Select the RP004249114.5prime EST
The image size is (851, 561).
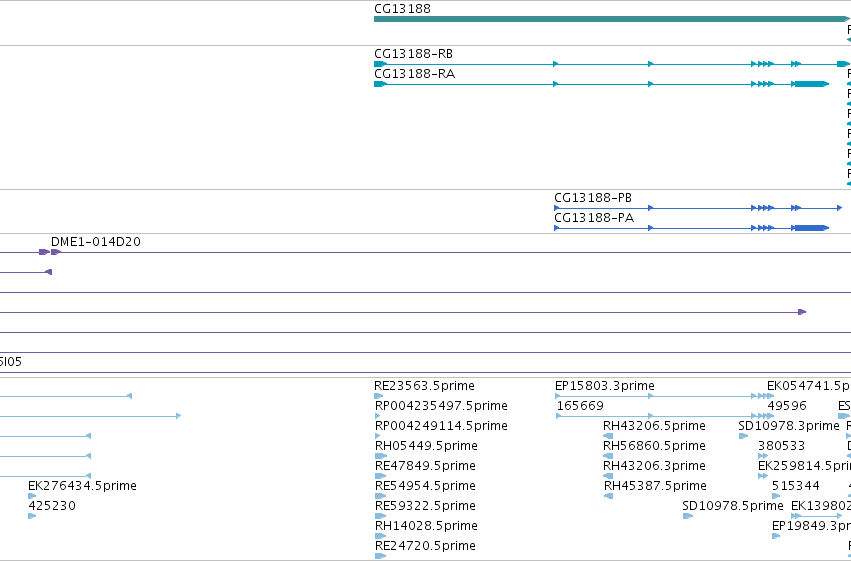point(441,426)
